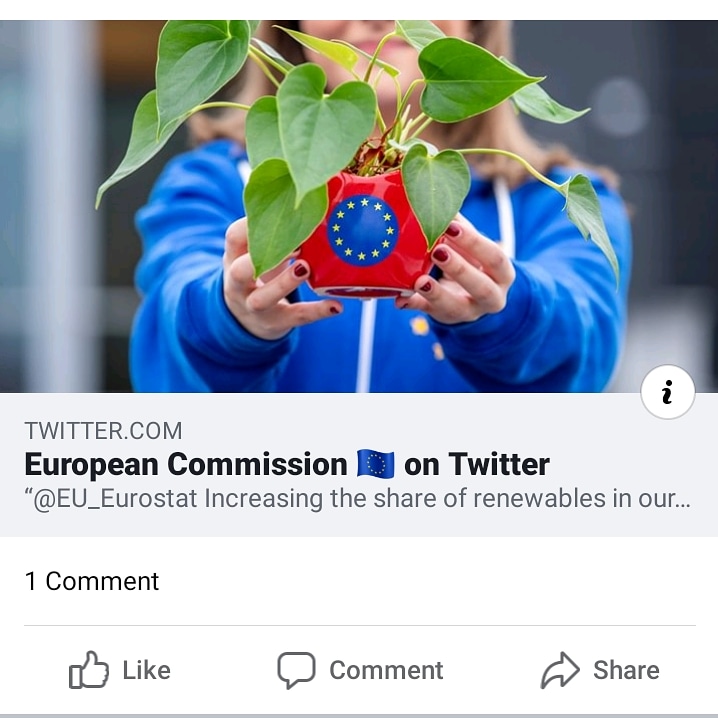Click the EU flag emoji in title
Screen dimensions: 718x718
375,464
